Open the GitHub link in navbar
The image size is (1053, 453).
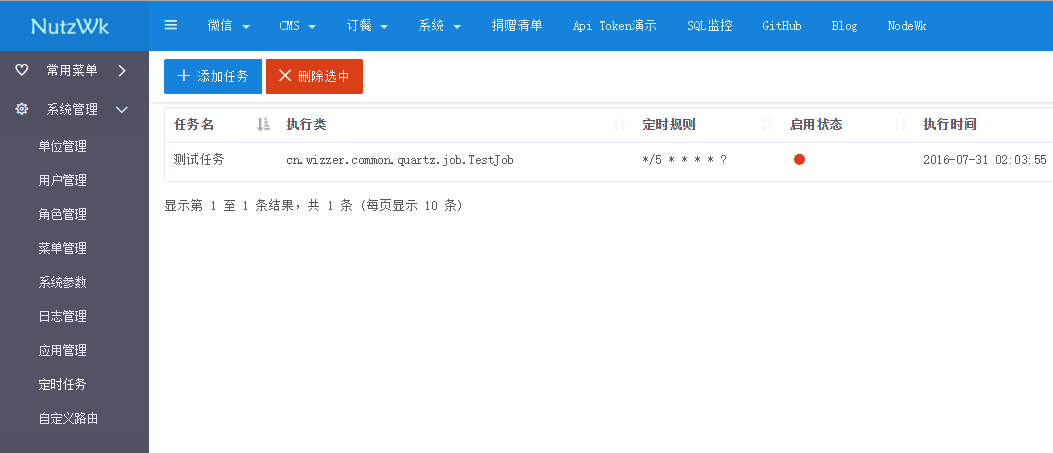[782, 26]
